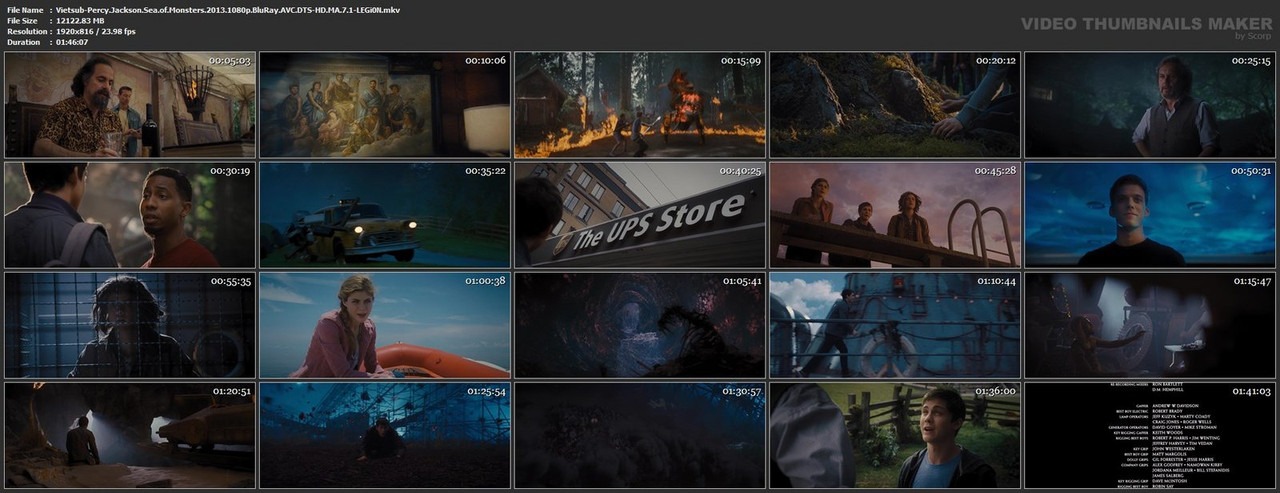Select the credits thumbnail 01:41:03
Image resolution: width=1280 pixels, height=493 pixels.
pyautogui.click(x=1150, y=435)
